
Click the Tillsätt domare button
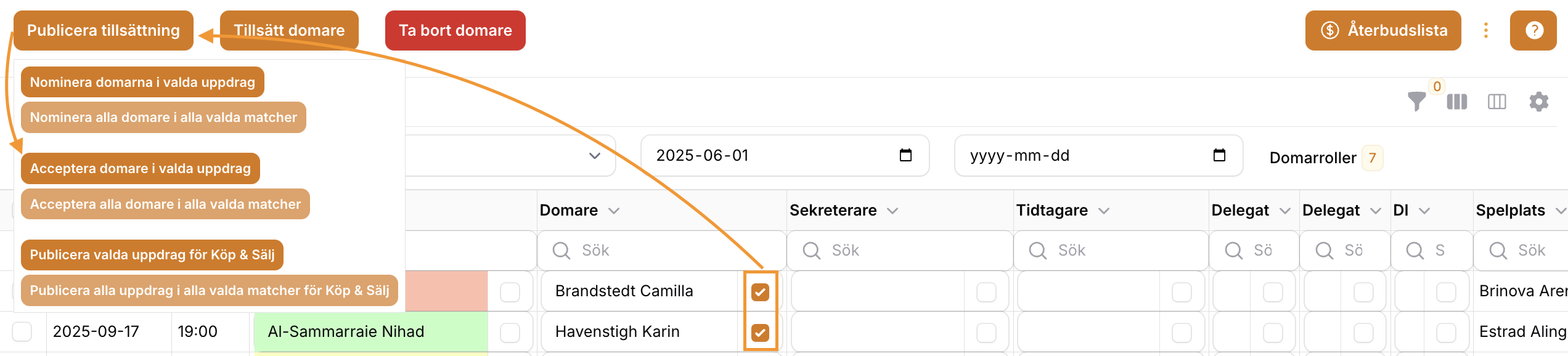pos(289,30)
